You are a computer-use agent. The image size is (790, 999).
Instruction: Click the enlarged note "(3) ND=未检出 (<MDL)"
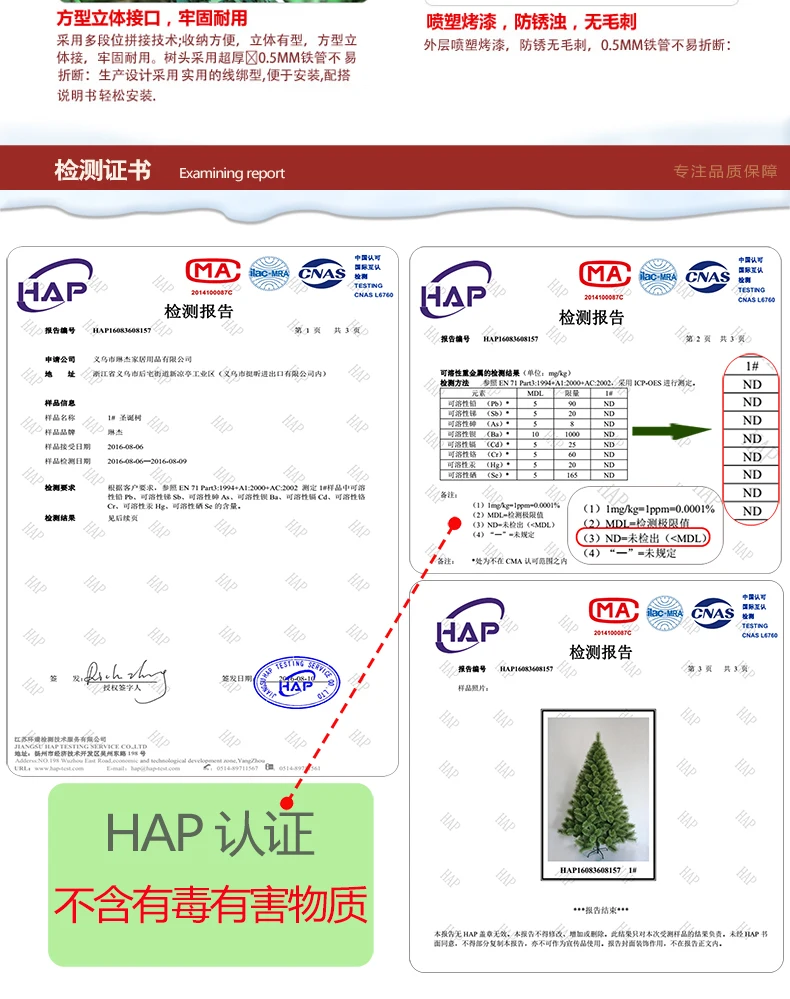coord(644,538)
